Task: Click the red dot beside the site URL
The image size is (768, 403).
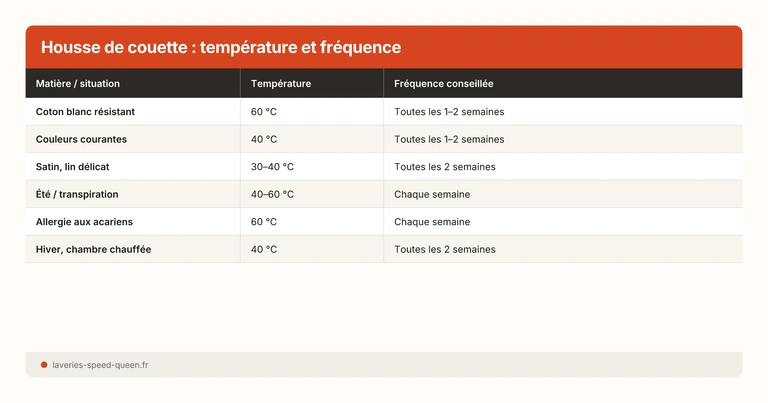Action: pos(44,365)
